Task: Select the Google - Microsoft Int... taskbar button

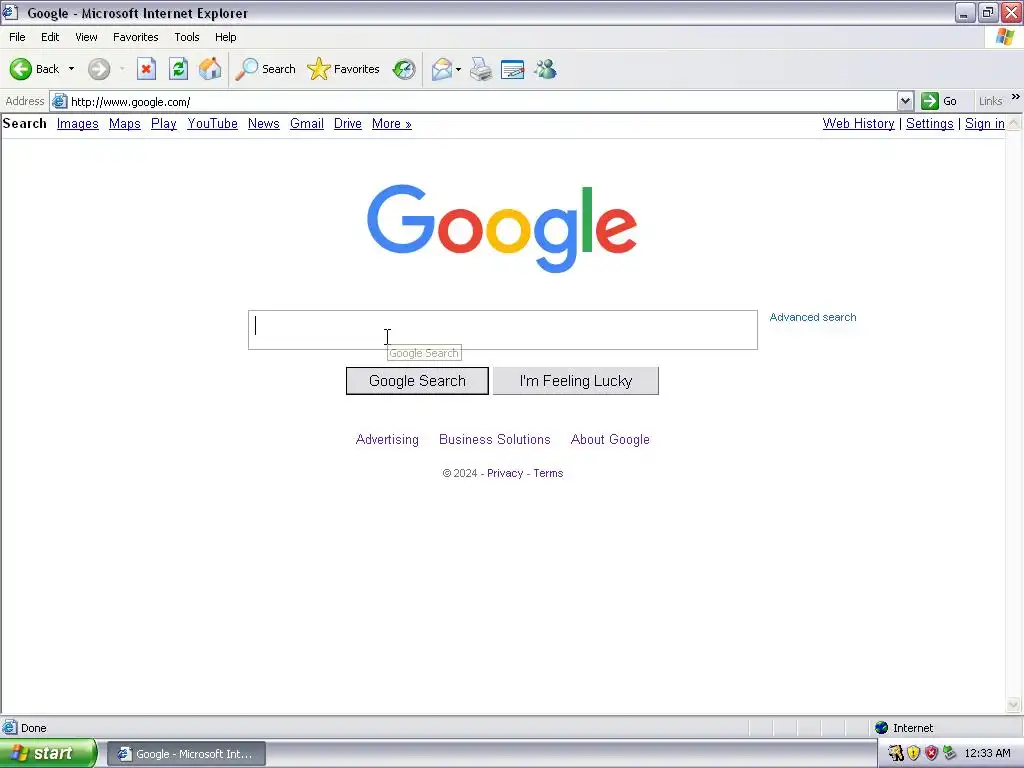Action: pos(186,754)
